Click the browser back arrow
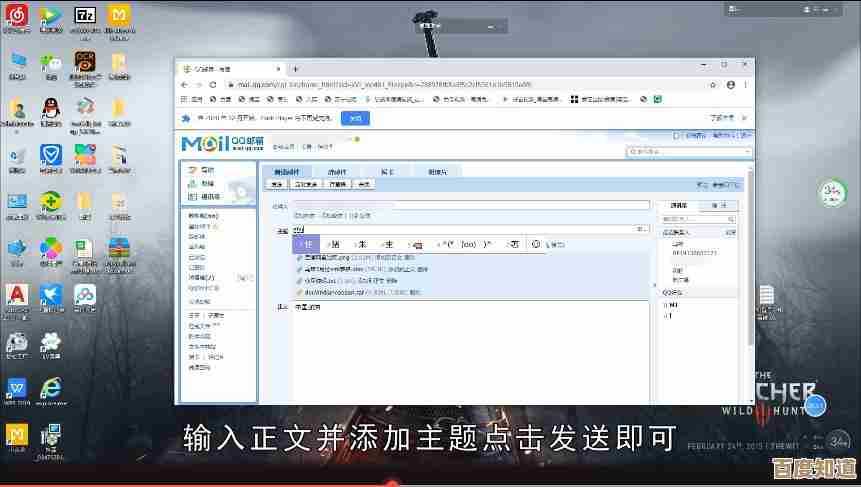861x487 pixels. tap(184, 85)
